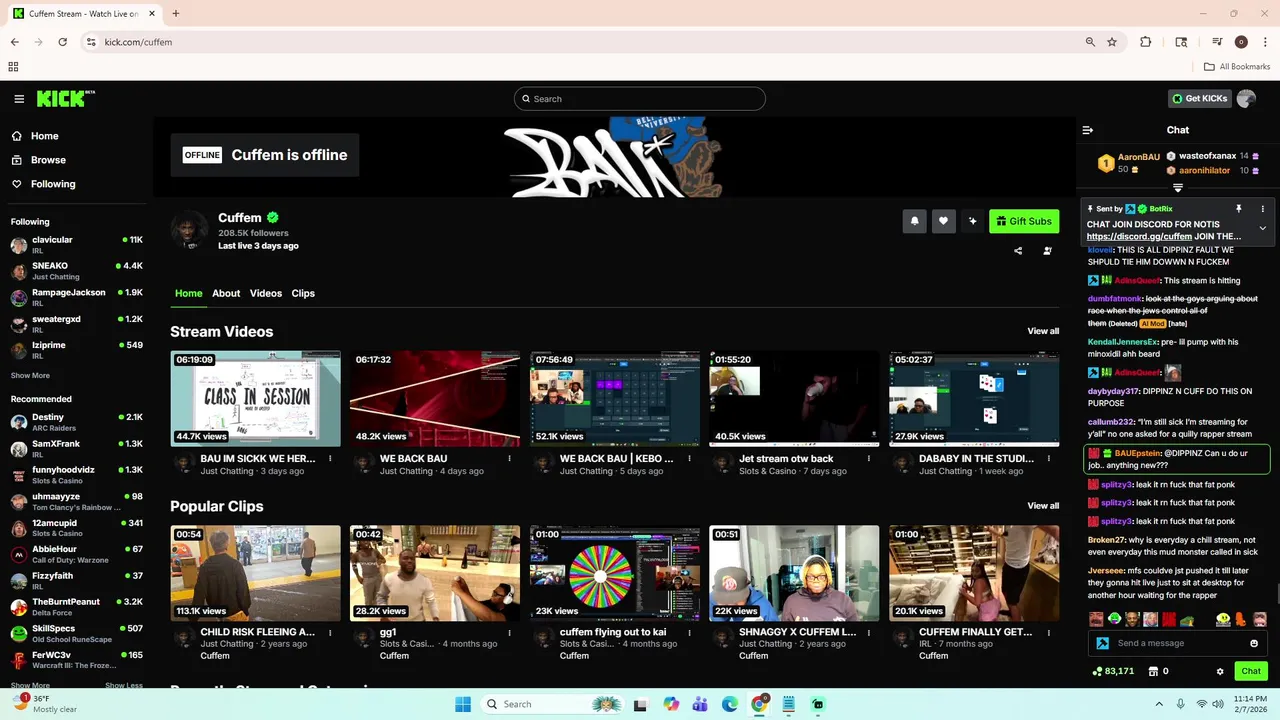Viewport: 1280px width, 720px height.
Task: Reload the page
Action: point(62,42)
